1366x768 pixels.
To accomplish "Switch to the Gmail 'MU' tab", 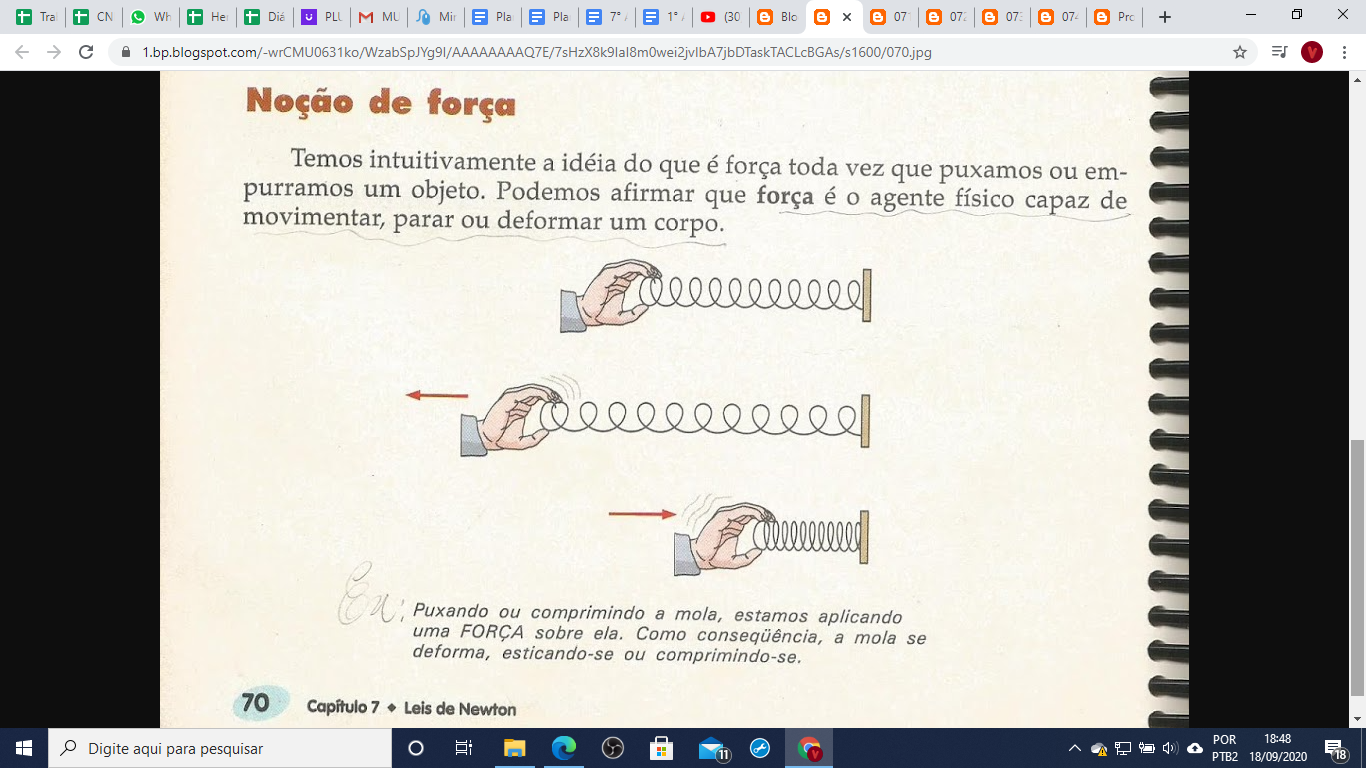I will [x=378, y=17].
